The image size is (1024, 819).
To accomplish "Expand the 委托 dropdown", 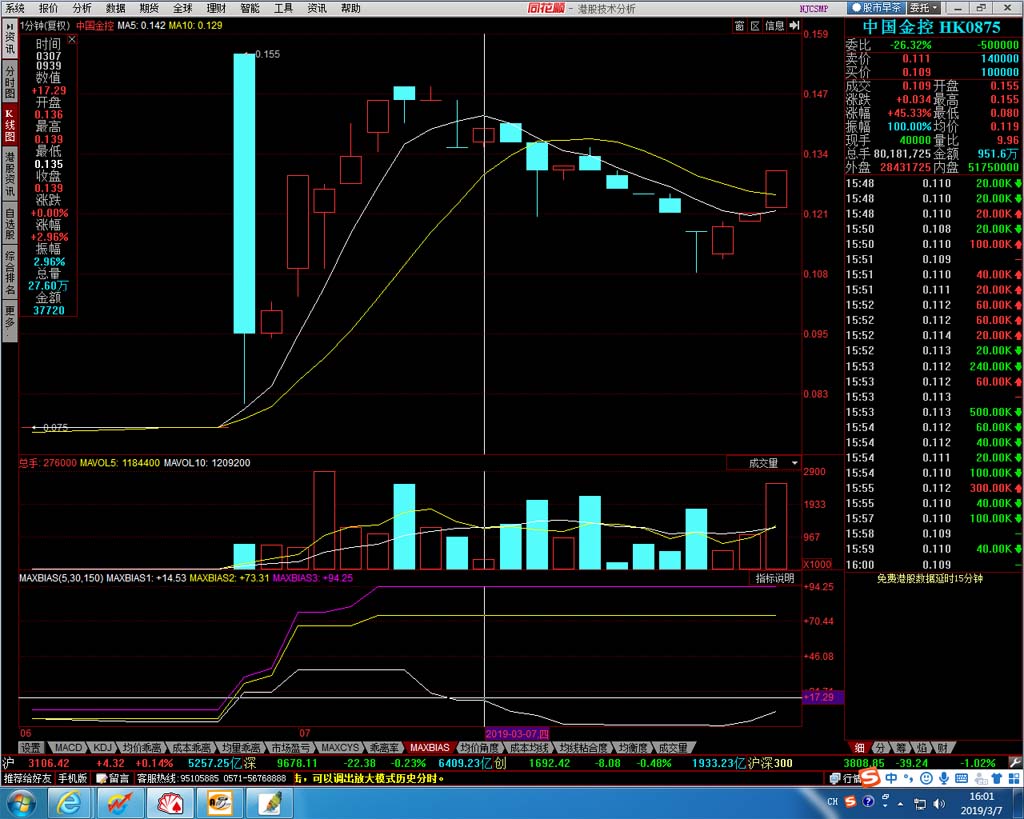I will [x=924, y=8].
